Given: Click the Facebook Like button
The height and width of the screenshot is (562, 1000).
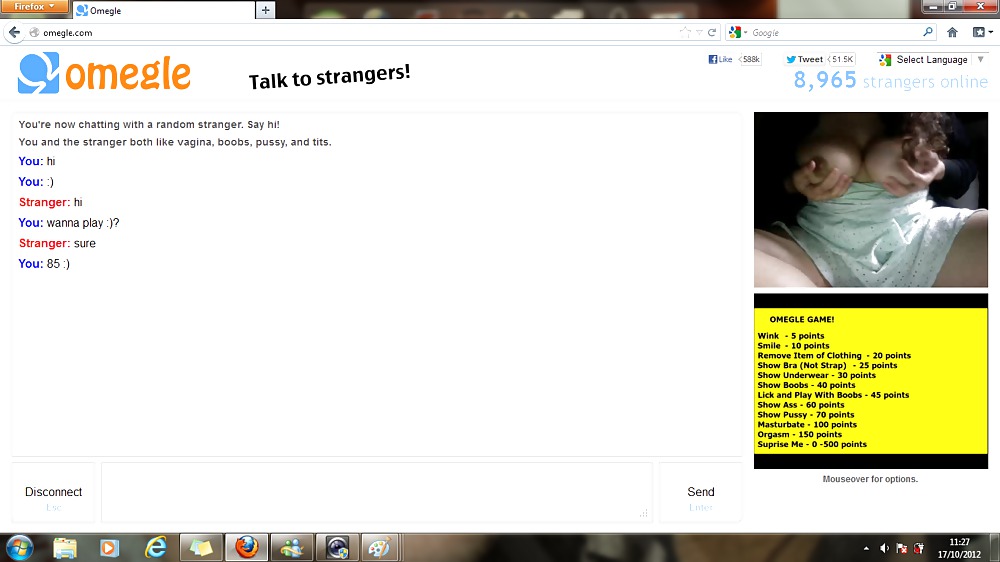Looking at the screenshot, I should [722, 60].
